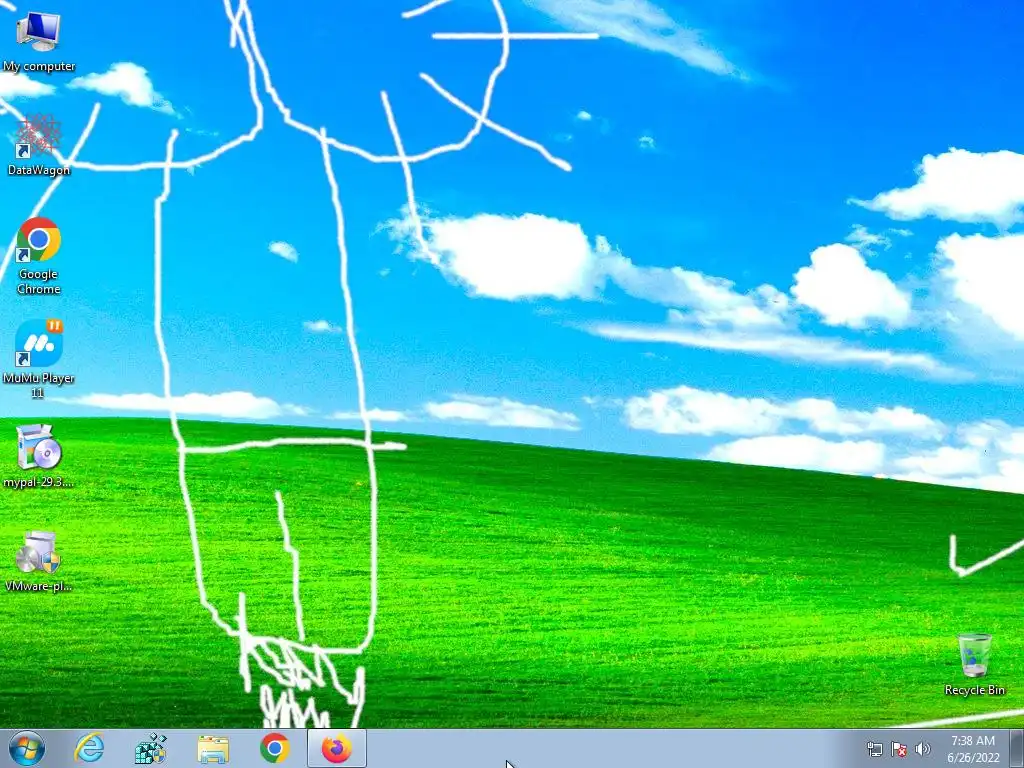Open the clock showing 7:38 AM
The image size is (1024, 768).
point(973,749)
